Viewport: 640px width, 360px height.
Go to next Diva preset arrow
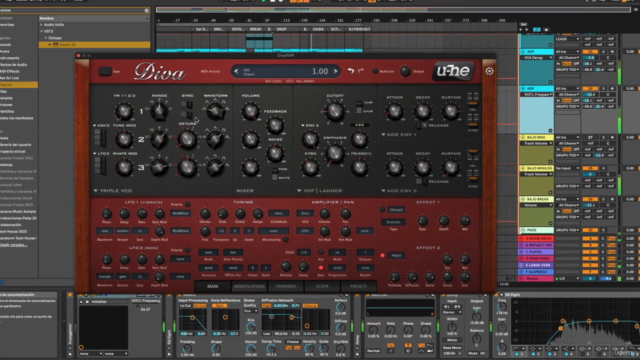[336, 71]
